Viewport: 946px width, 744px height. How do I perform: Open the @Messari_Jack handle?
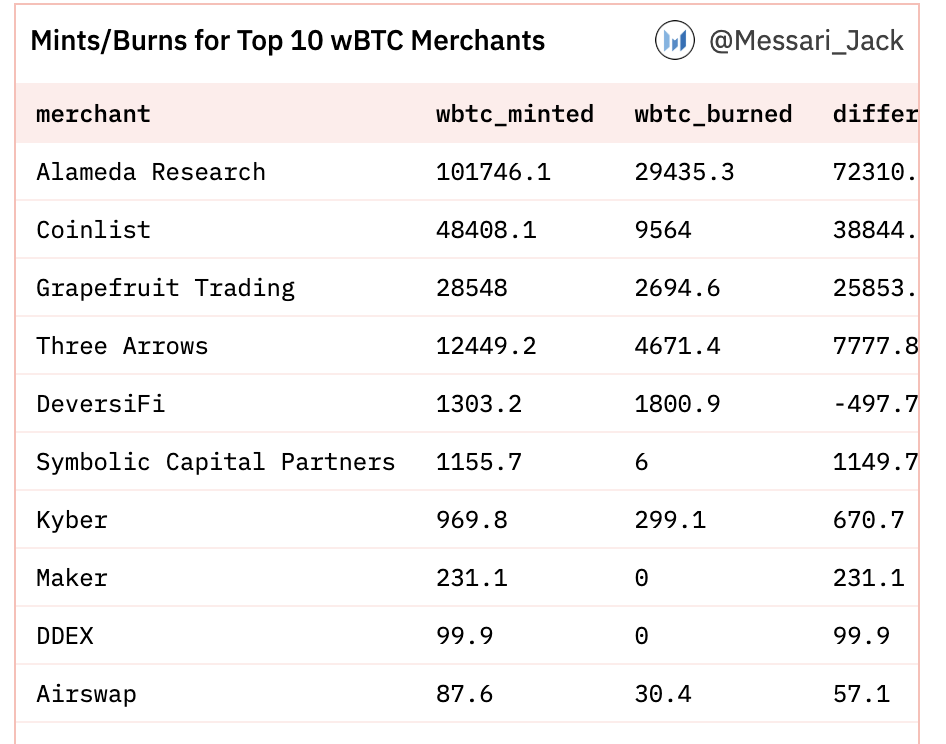[806, 41]
